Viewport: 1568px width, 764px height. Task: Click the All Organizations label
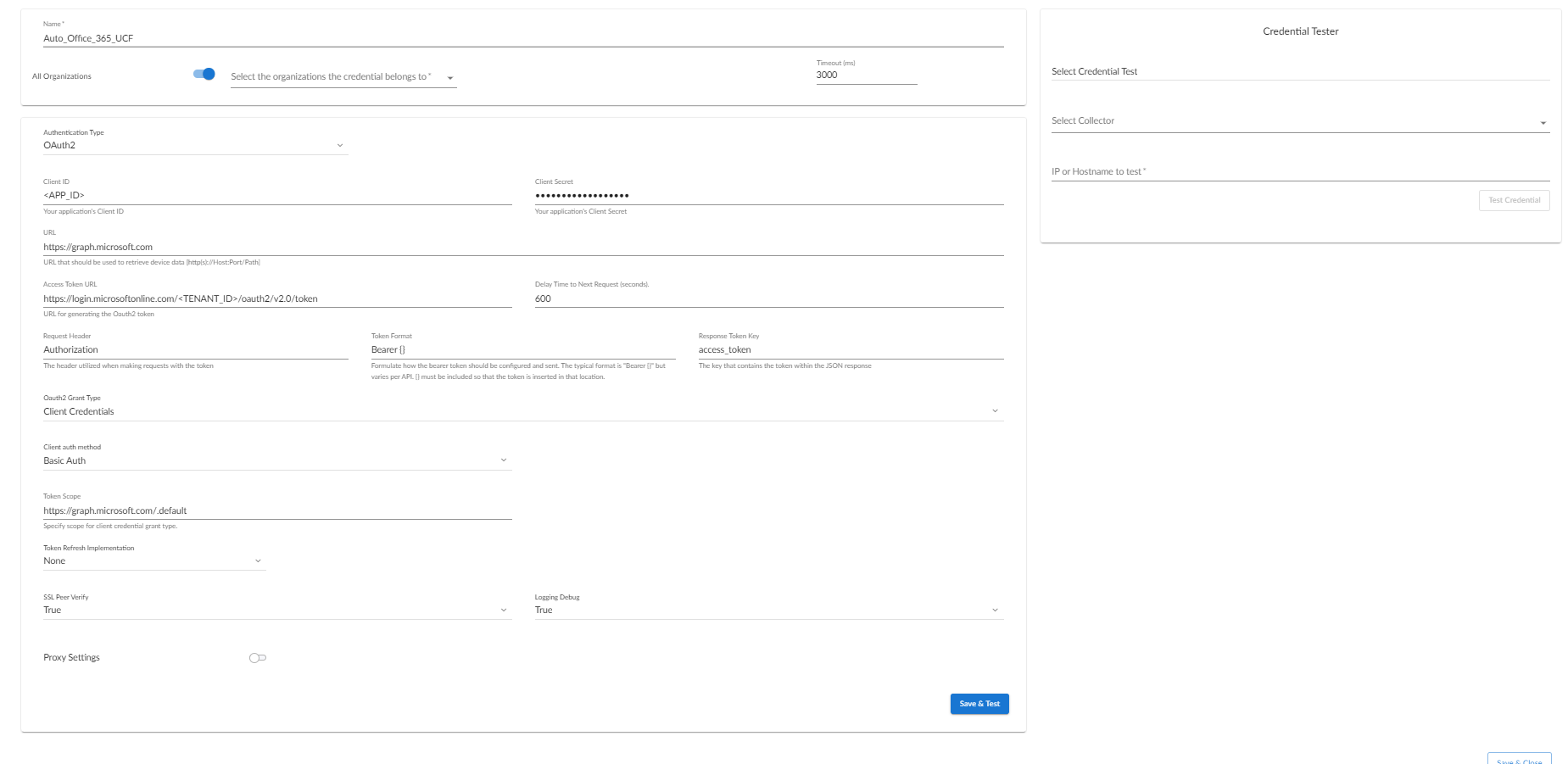(x=62, y=76)
